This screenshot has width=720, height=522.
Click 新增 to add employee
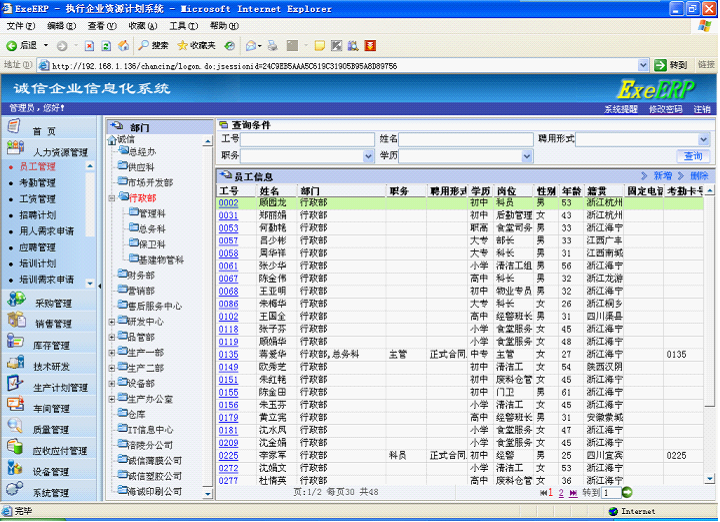coord(663,176)
